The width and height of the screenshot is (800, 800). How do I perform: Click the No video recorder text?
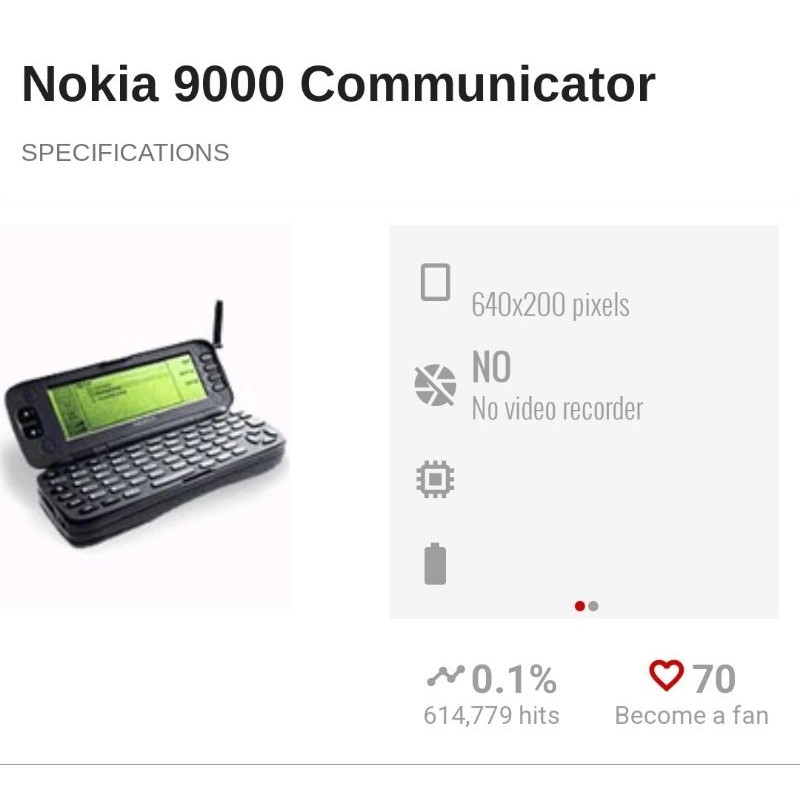coord(557,408)
